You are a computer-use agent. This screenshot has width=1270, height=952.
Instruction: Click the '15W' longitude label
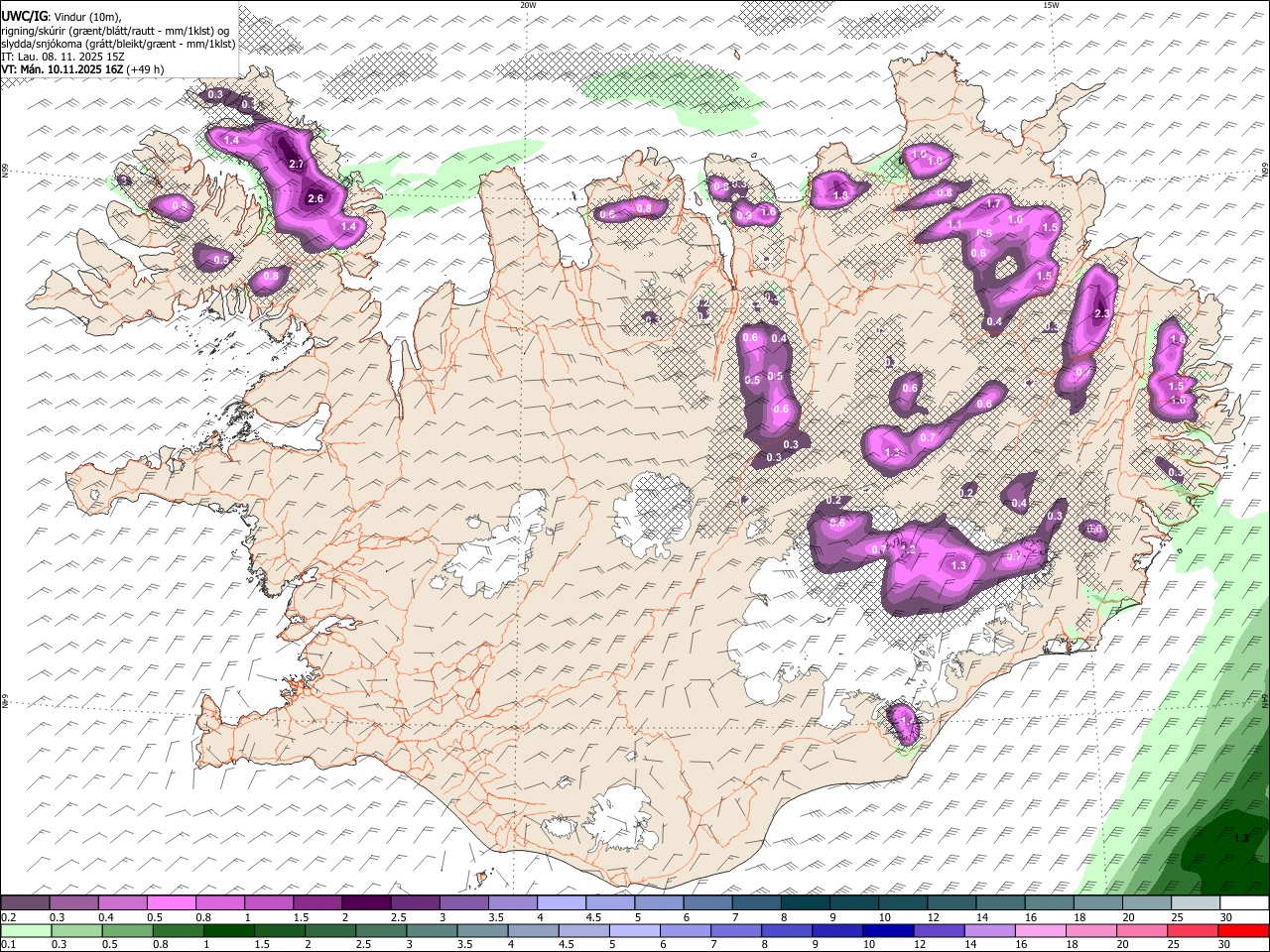coord(1051,5)
